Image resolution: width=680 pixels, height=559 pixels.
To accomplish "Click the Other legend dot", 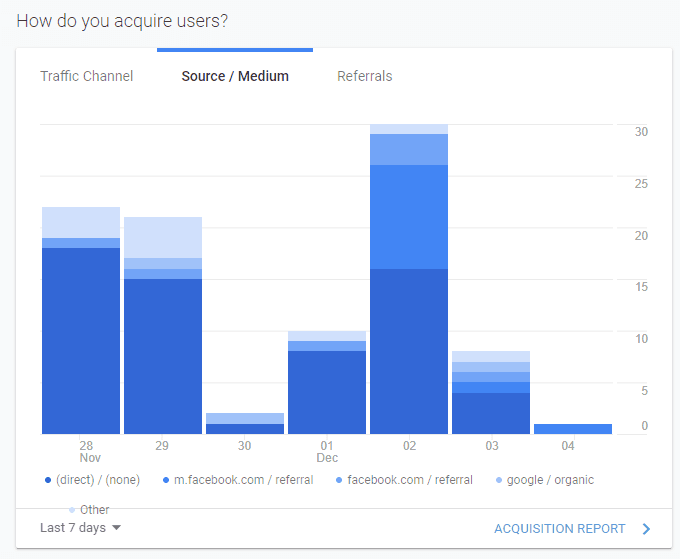I will click(x=72, y=510).
